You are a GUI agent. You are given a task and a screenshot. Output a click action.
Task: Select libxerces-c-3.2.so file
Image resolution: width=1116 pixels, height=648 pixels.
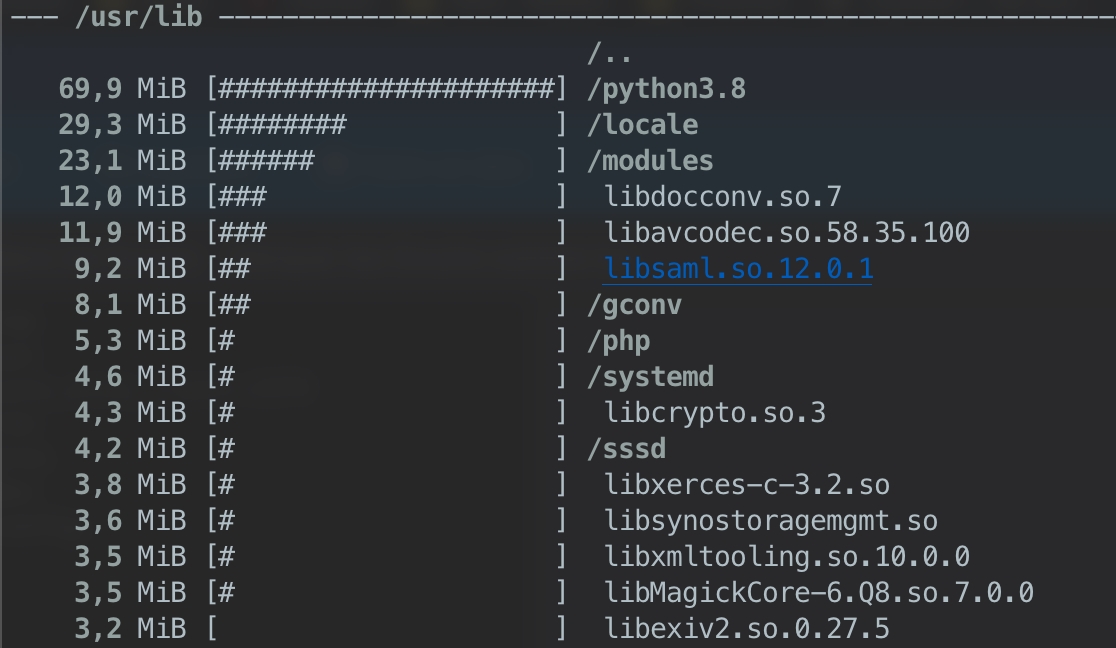[x=747, y=485]
